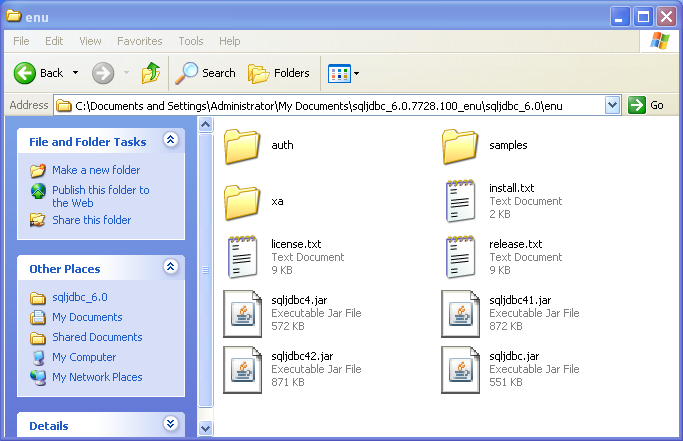The image size is (683, 441).
Task: Click Publish this folder to the Web
Action: [x=101, y=197]
